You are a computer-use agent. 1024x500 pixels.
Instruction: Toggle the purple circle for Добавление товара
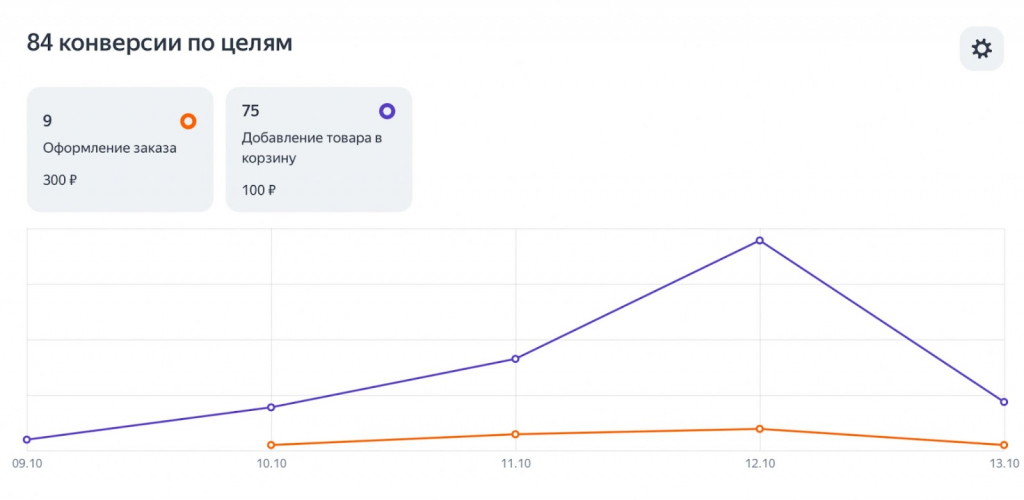[x=387, y=111]
